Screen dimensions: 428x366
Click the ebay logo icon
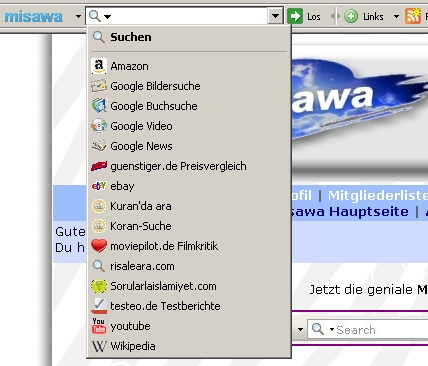click(99, 186)
